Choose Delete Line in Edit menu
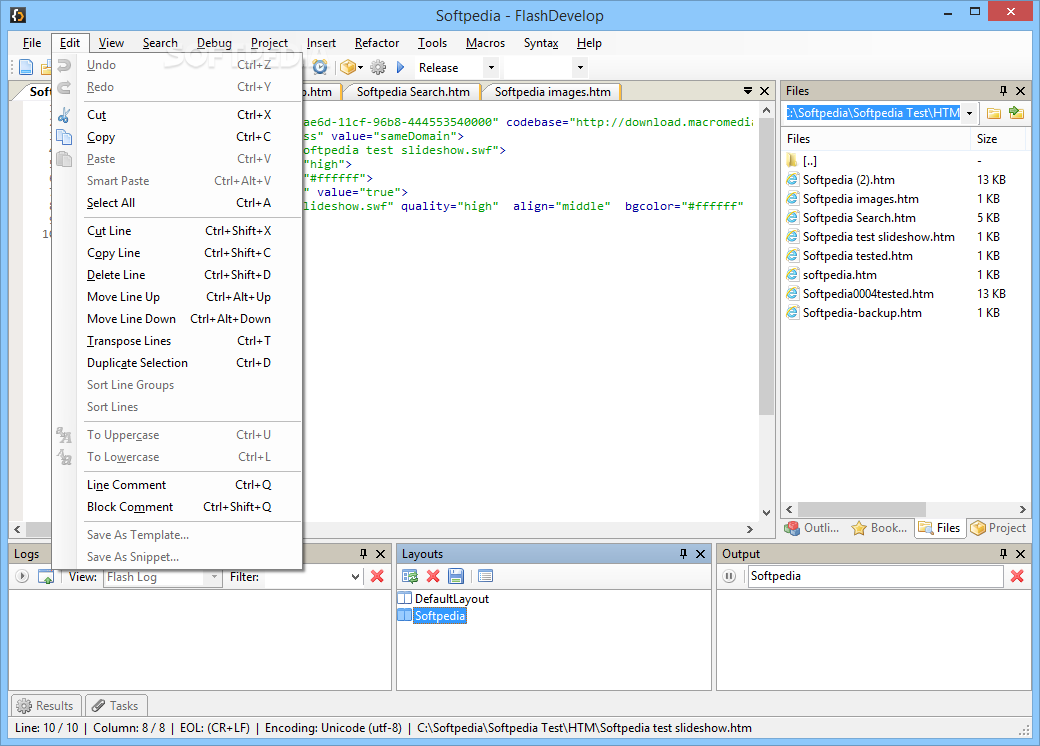This screenshot has height=746, width=1040. coord(177,275)
